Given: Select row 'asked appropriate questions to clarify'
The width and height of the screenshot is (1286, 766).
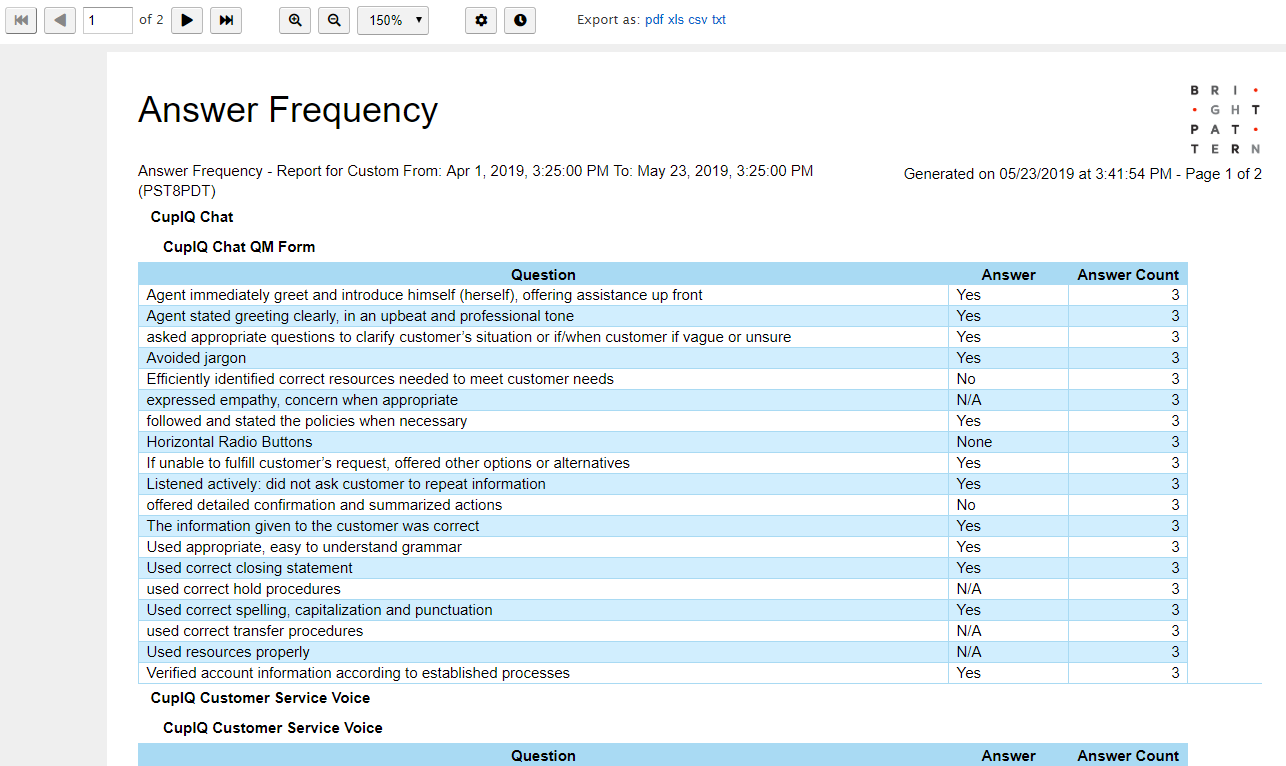Looking at the screenshot, I should [x=663, y=337].
